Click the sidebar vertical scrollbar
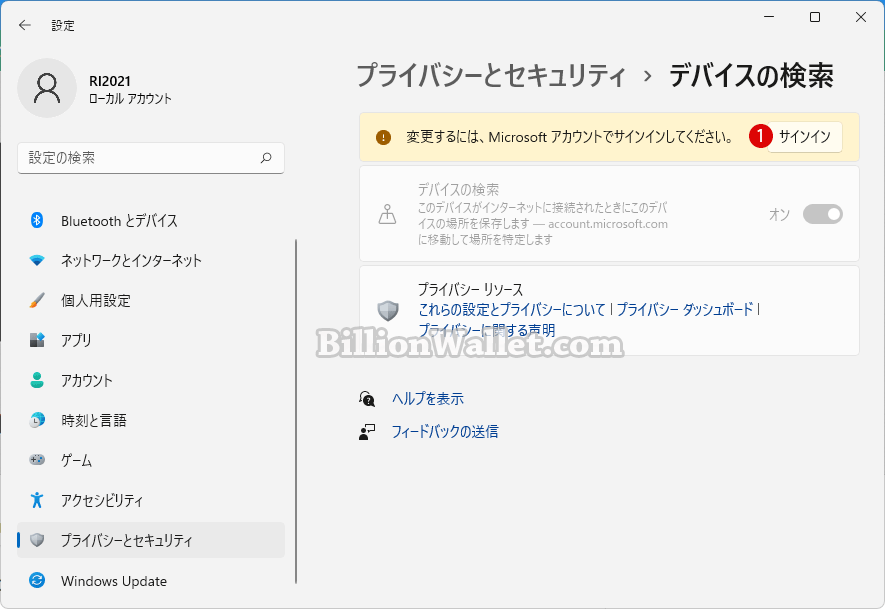The width and height of the screenshot is (885, 609). 296,411
